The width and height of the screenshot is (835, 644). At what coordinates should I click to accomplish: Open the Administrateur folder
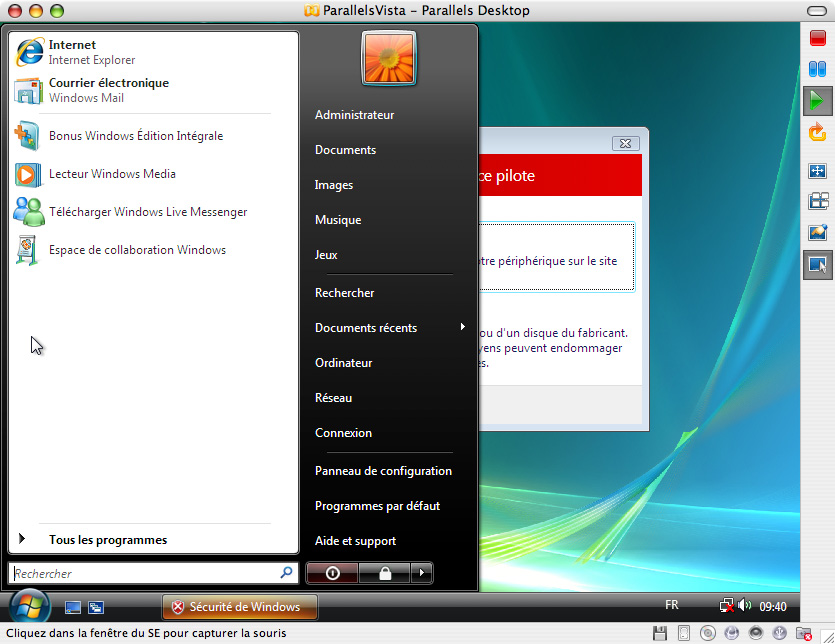point(354,115)
